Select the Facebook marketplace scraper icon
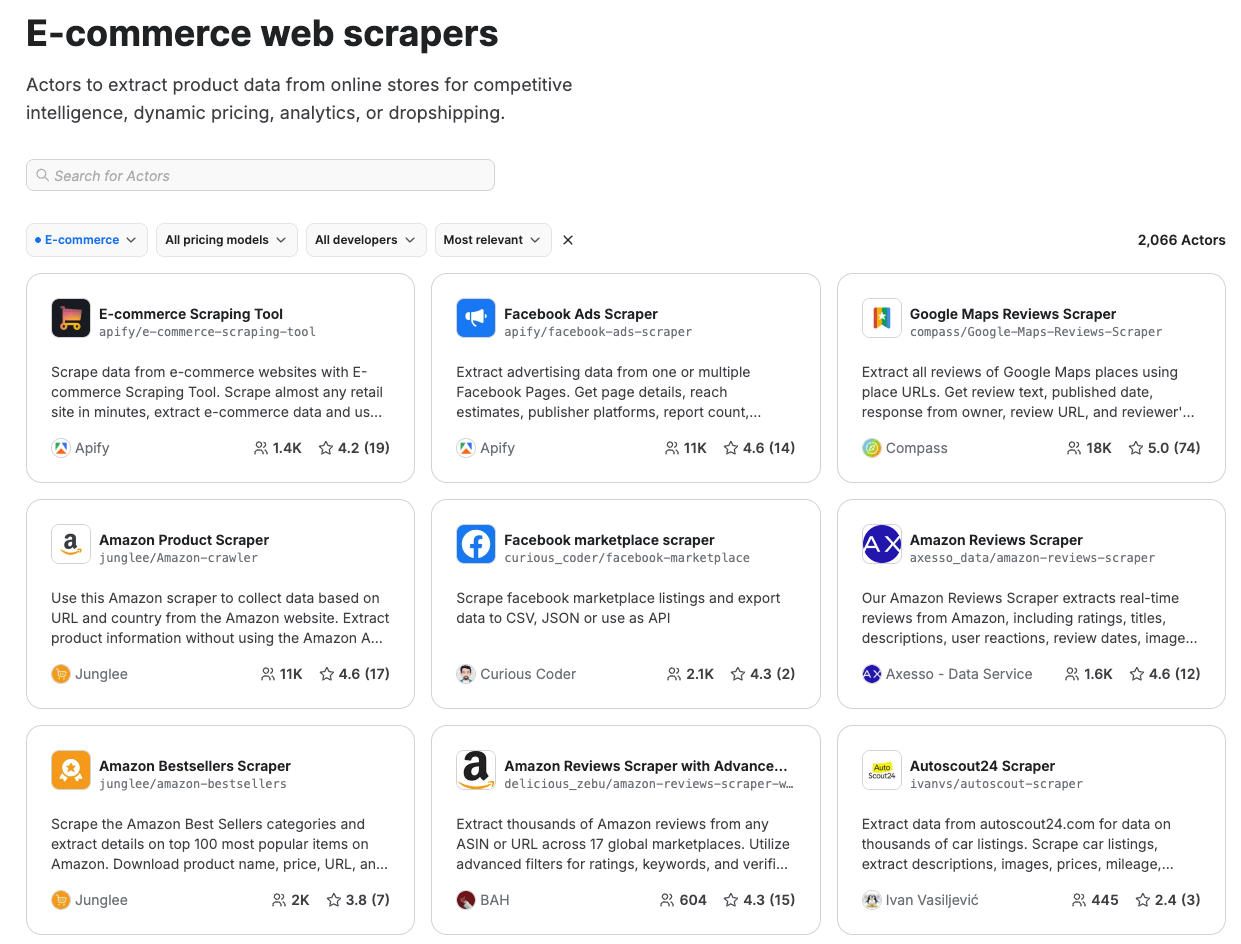 [x=475, y=544]
